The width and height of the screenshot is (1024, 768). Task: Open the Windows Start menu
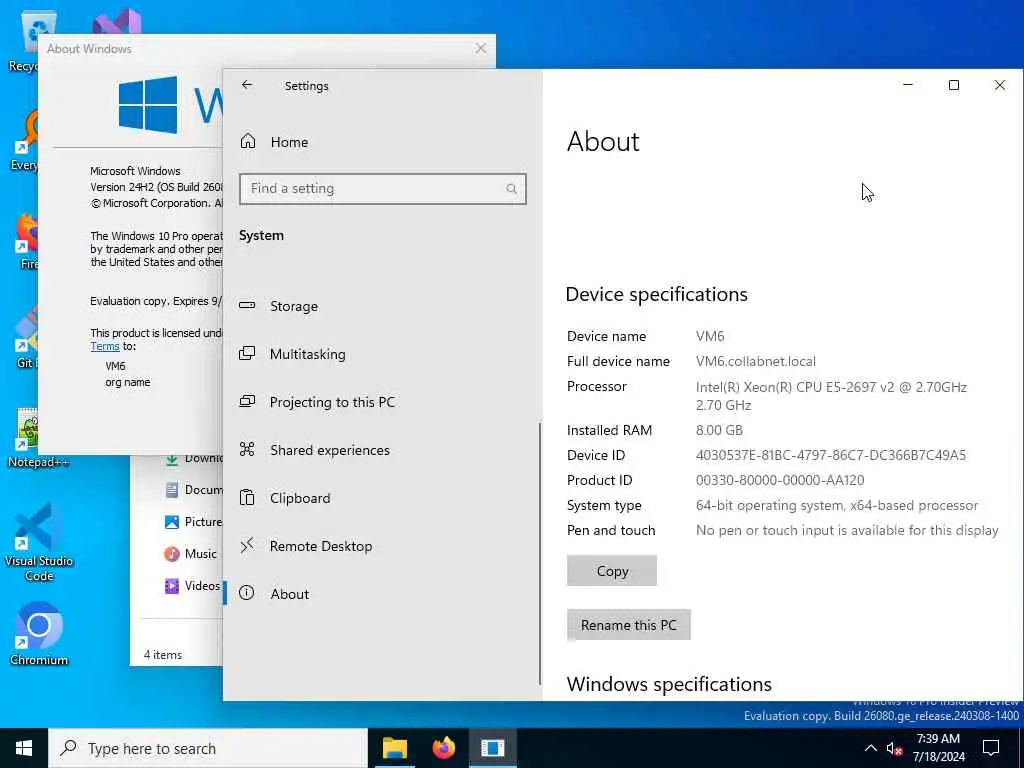click(24, 748)
